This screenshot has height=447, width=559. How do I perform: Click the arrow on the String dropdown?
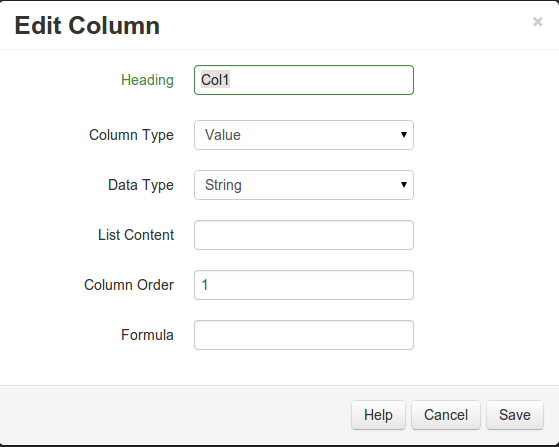(x=404, y=185)
